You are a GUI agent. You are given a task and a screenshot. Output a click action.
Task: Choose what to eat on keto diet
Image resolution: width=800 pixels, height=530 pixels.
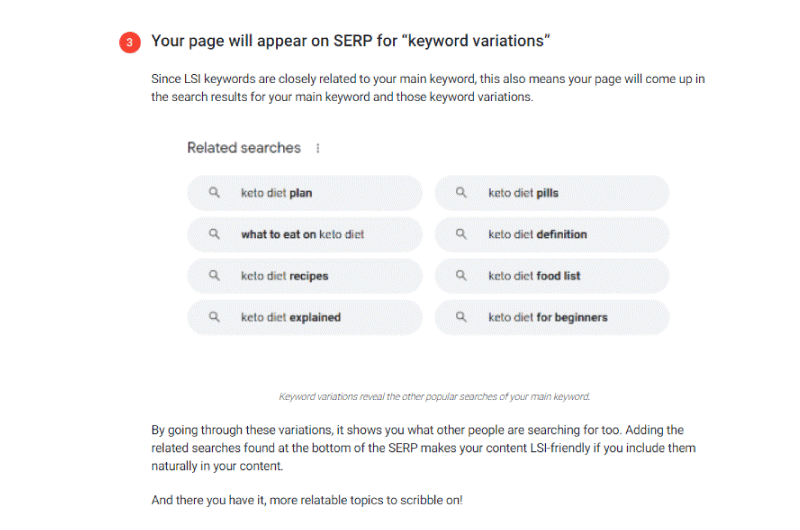[x=305, y=234]
